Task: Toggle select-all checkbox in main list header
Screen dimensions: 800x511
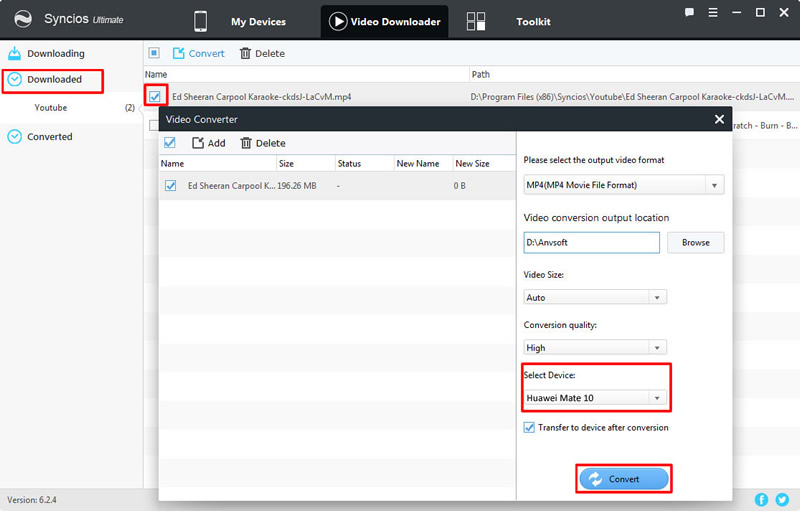Action: pos(154,53)
